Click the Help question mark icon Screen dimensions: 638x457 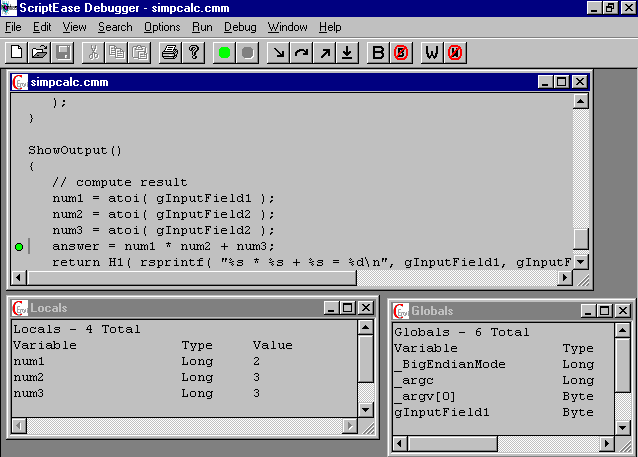point(194,52)
